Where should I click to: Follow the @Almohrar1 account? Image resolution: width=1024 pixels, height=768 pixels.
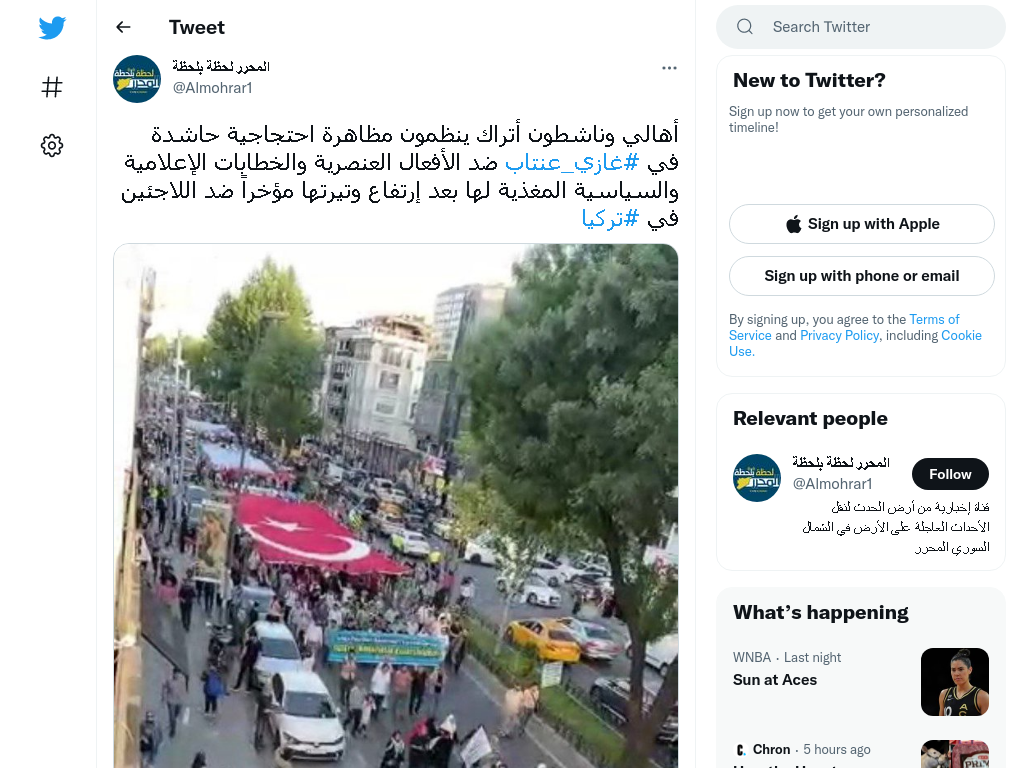point(950,474)
